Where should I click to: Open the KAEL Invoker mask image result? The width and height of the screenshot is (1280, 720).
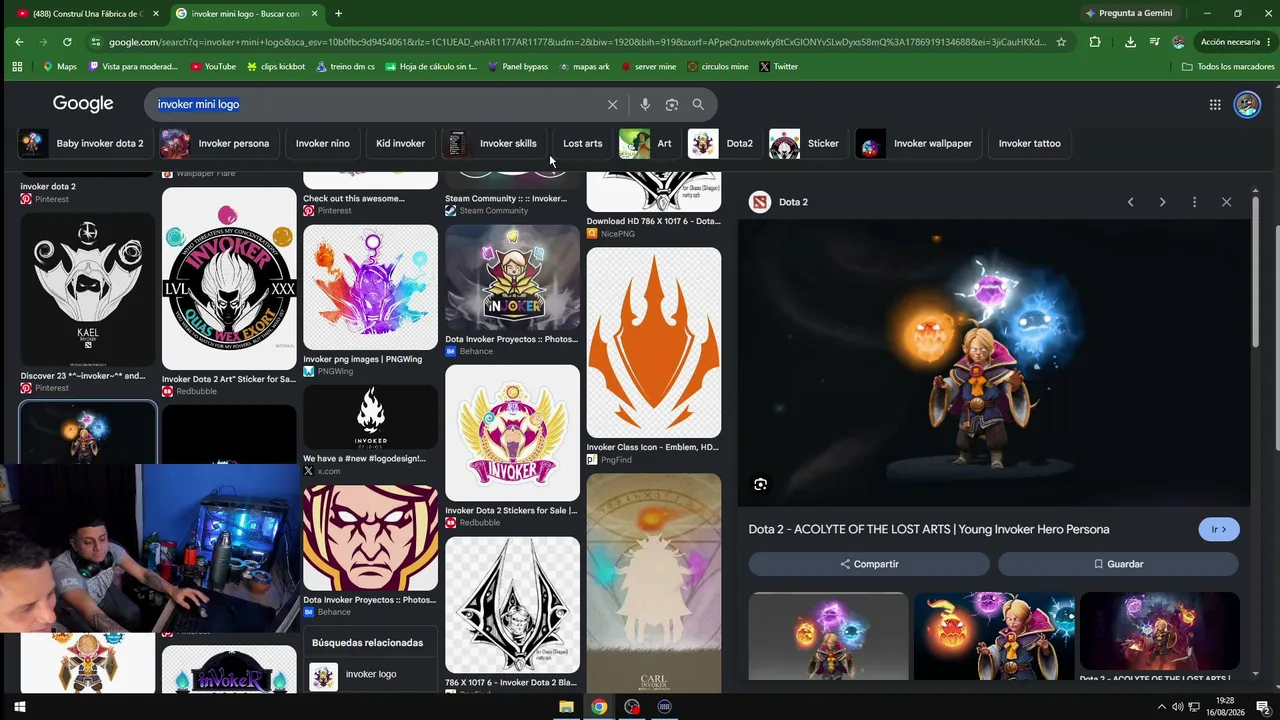(x=88, y=290)
